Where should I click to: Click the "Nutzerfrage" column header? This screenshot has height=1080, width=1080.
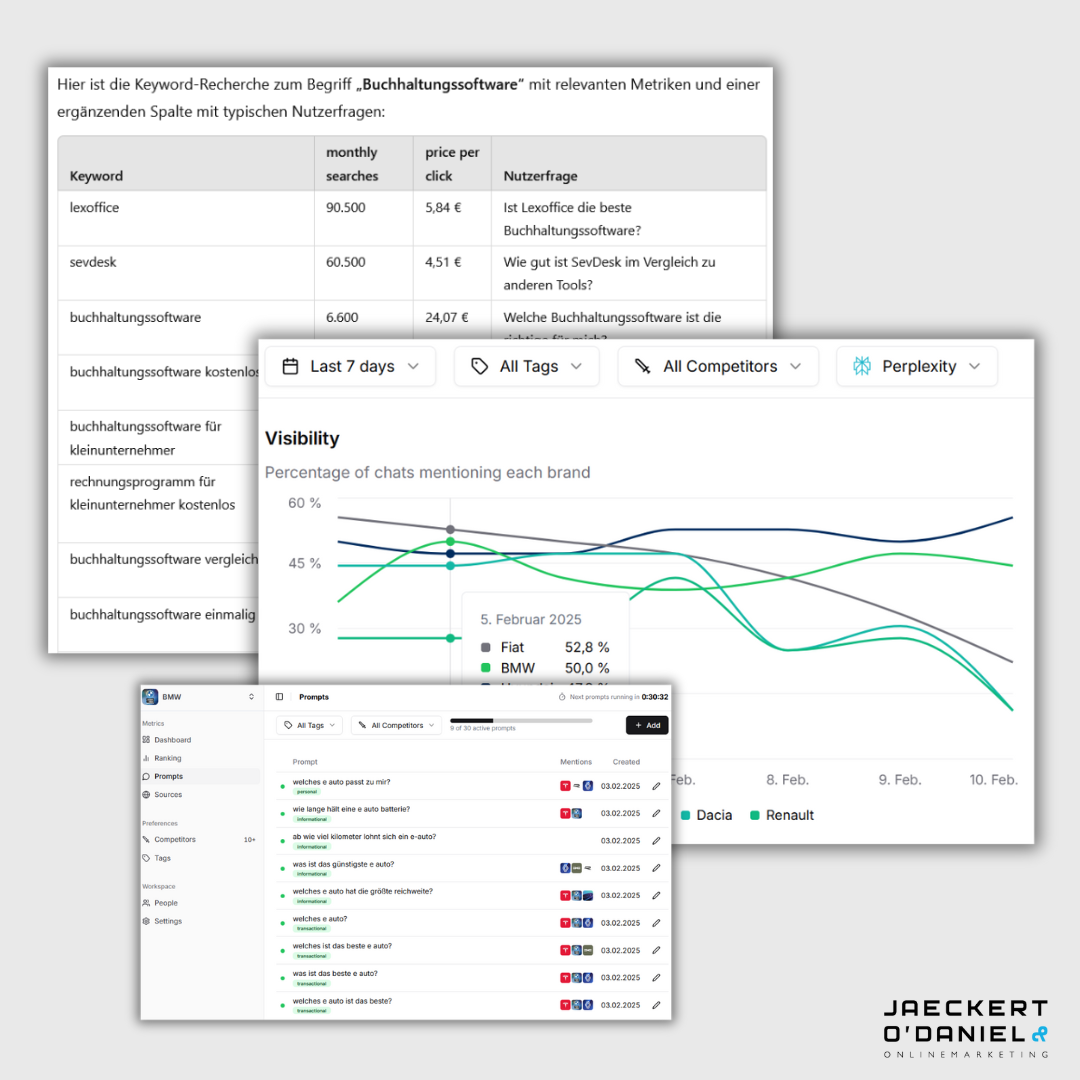[541, 176]
